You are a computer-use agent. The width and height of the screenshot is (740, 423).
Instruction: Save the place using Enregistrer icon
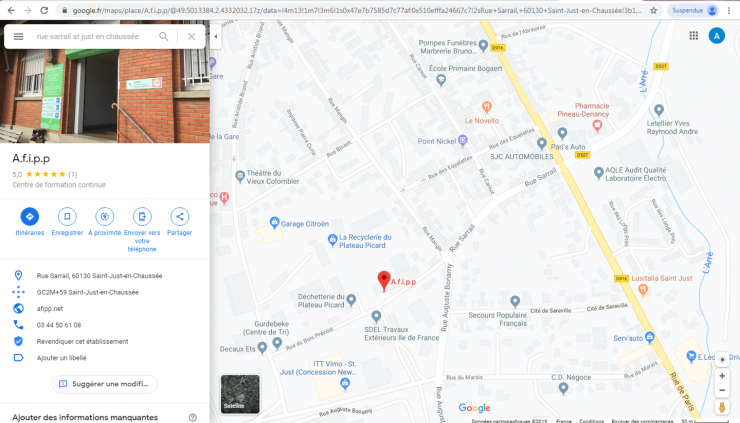67,217
